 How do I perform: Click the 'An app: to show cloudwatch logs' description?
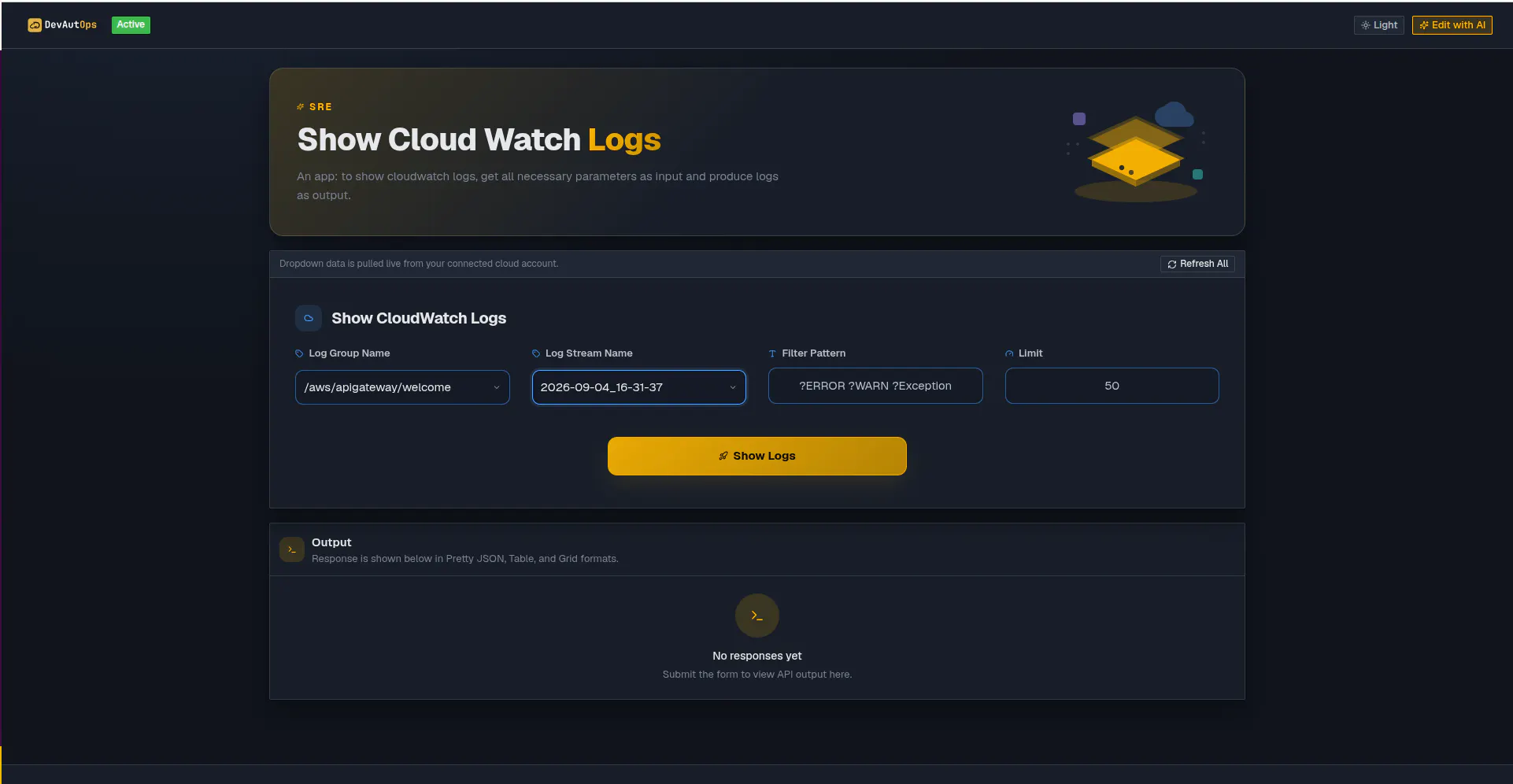pos(538,186)
